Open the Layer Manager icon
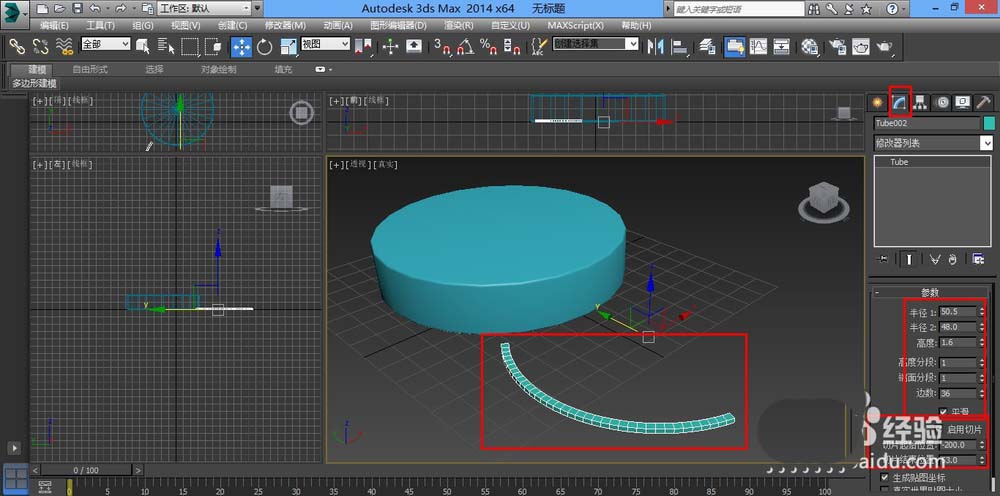The height and width of the screenshot is (496, 1000). click(707, 47)
